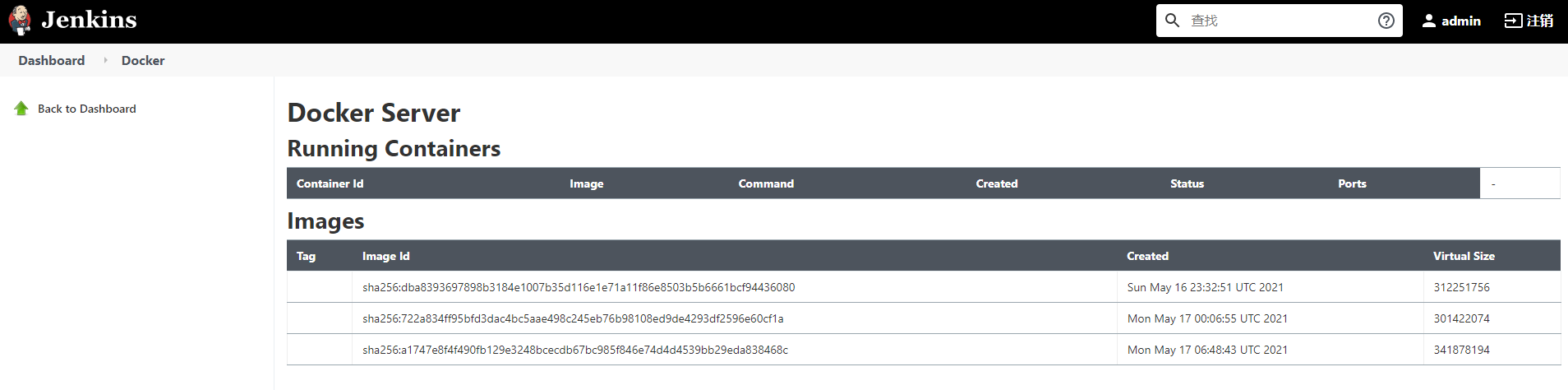This screenshot has height=390, width=1568.
Task: Expand the Dashboard breadcrumb chevron
Action: point(105,60)
